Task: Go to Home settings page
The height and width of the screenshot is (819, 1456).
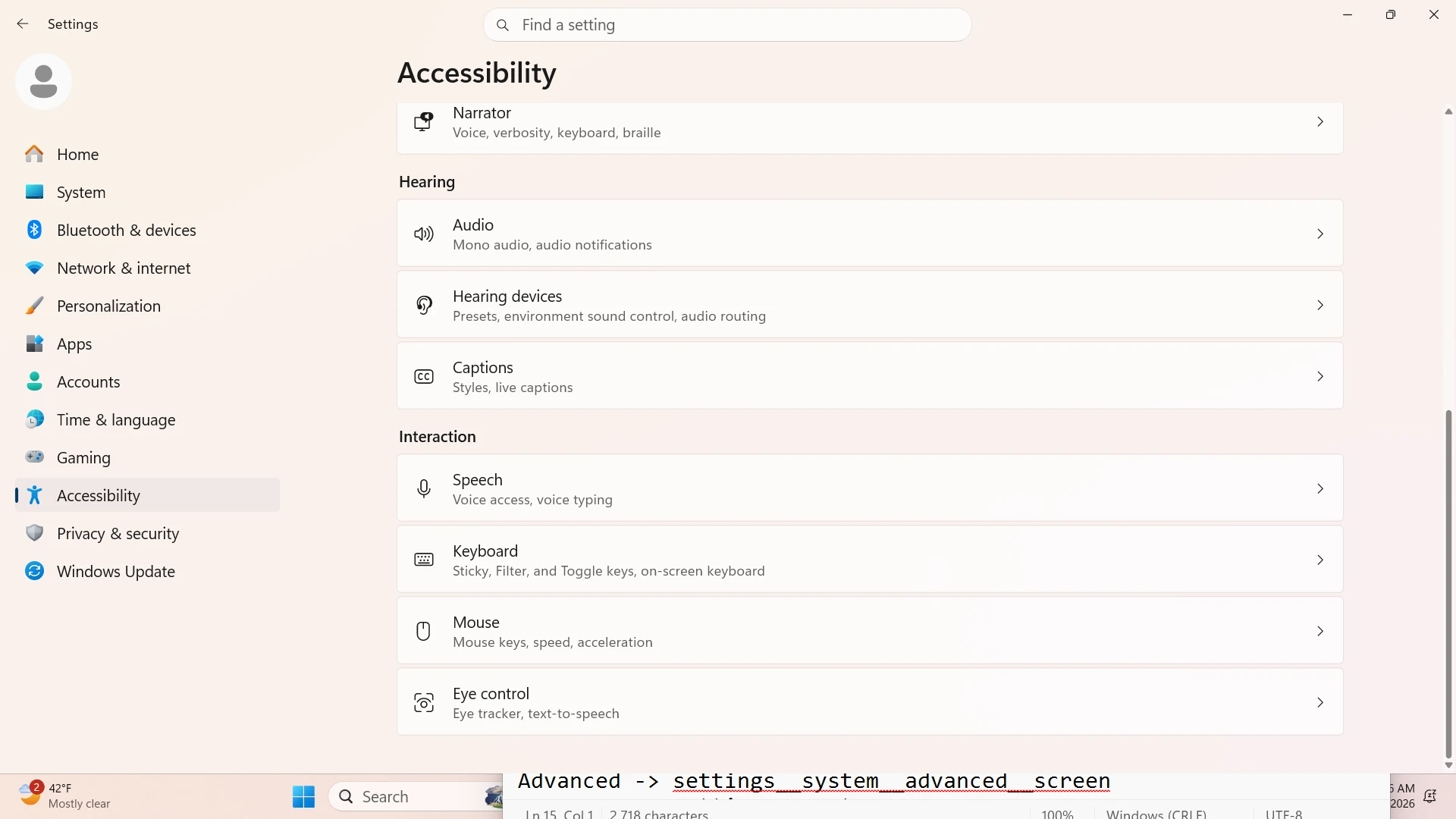Action: coord(147,154)
